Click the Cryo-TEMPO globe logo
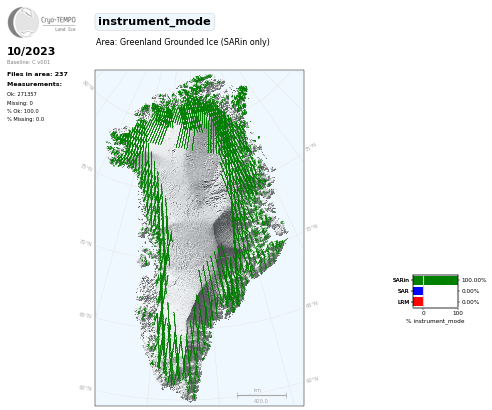The width and height of the screenshot is (492, 410). [x=23, y=22]
